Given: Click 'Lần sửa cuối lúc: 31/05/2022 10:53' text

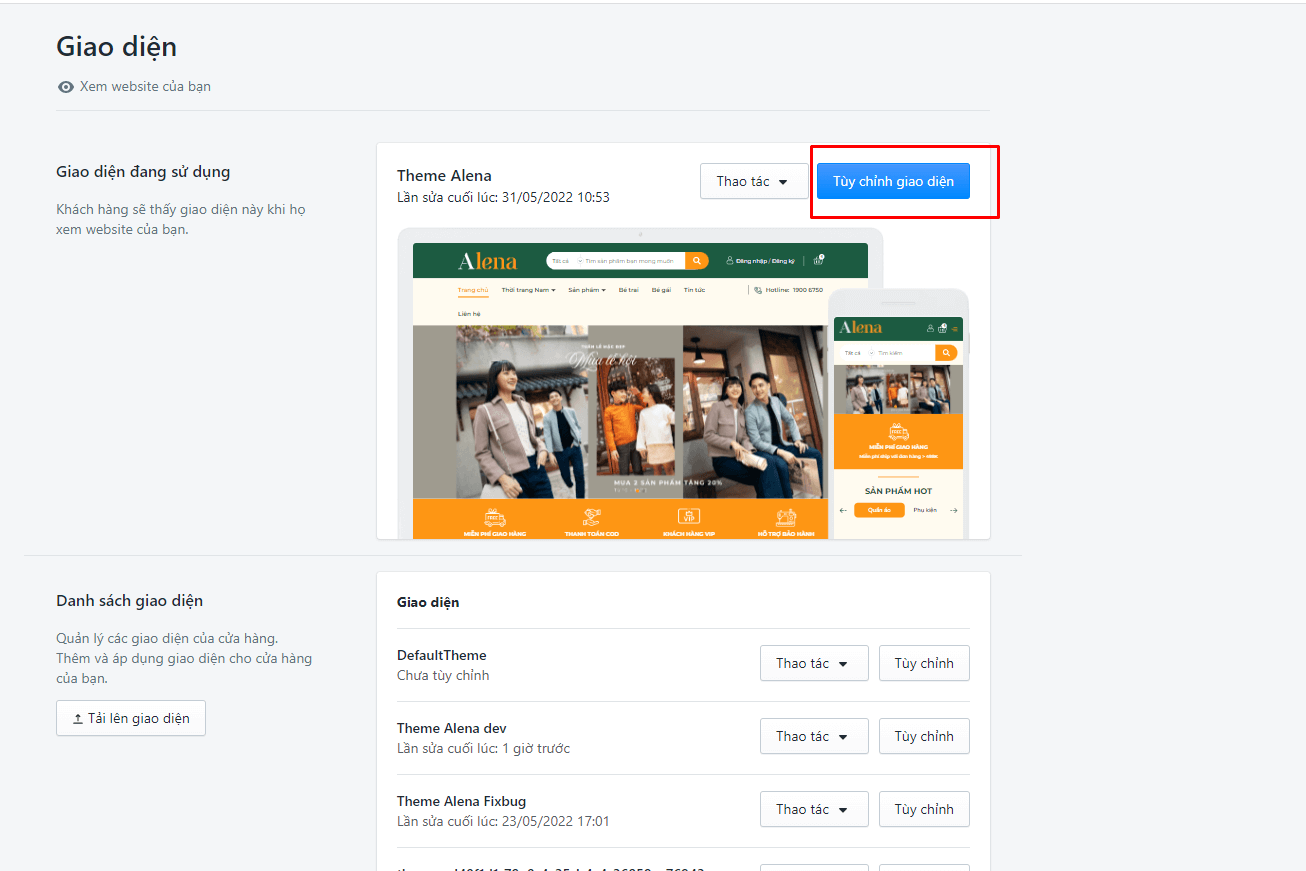Looking at the screenshot, I should (x=503, y=197).
